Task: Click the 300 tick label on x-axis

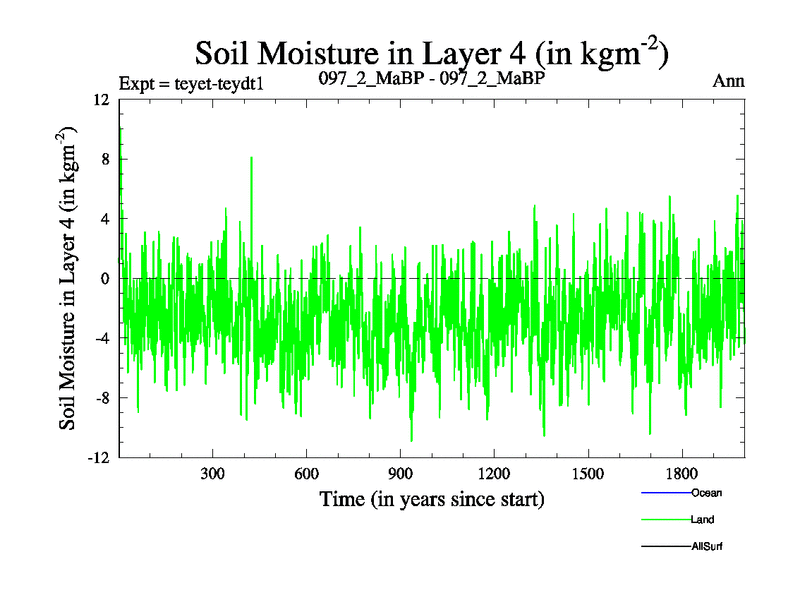Action: point(212,473)
